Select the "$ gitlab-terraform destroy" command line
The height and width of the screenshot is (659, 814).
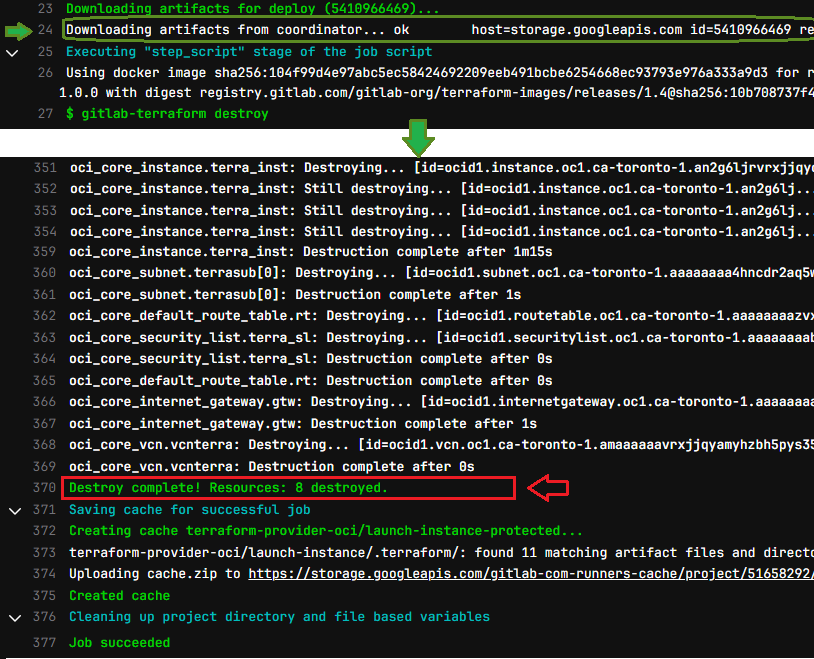167,114
